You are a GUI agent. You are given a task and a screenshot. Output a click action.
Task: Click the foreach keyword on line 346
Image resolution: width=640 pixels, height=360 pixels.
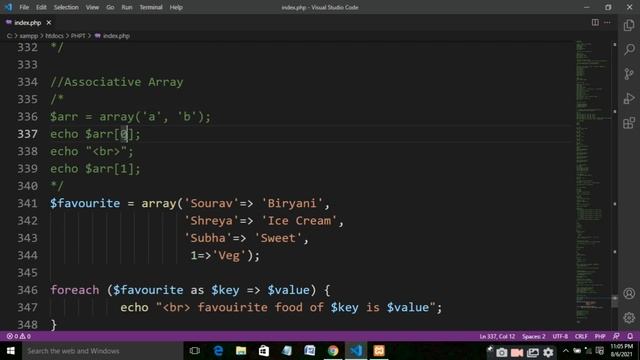pos(75,290)
